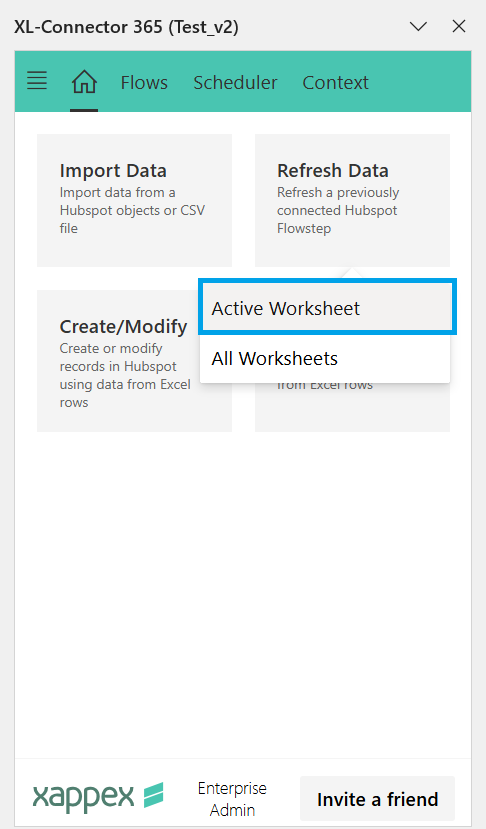Click the Import Data card
The width and height of the screenshot is (486, 829).
tap(134, 200)
